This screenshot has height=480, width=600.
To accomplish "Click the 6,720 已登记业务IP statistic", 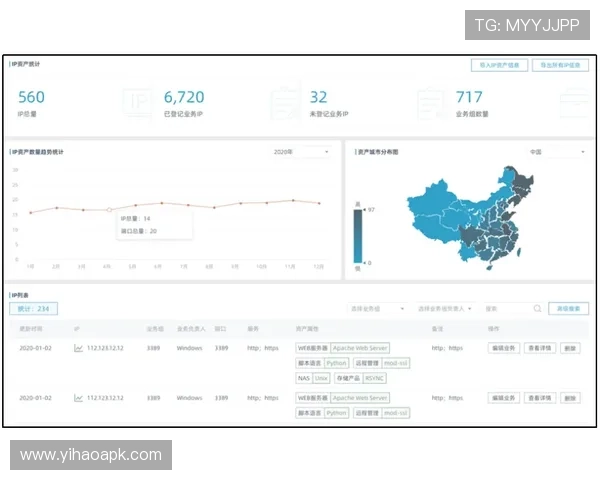I will point(184,103).
